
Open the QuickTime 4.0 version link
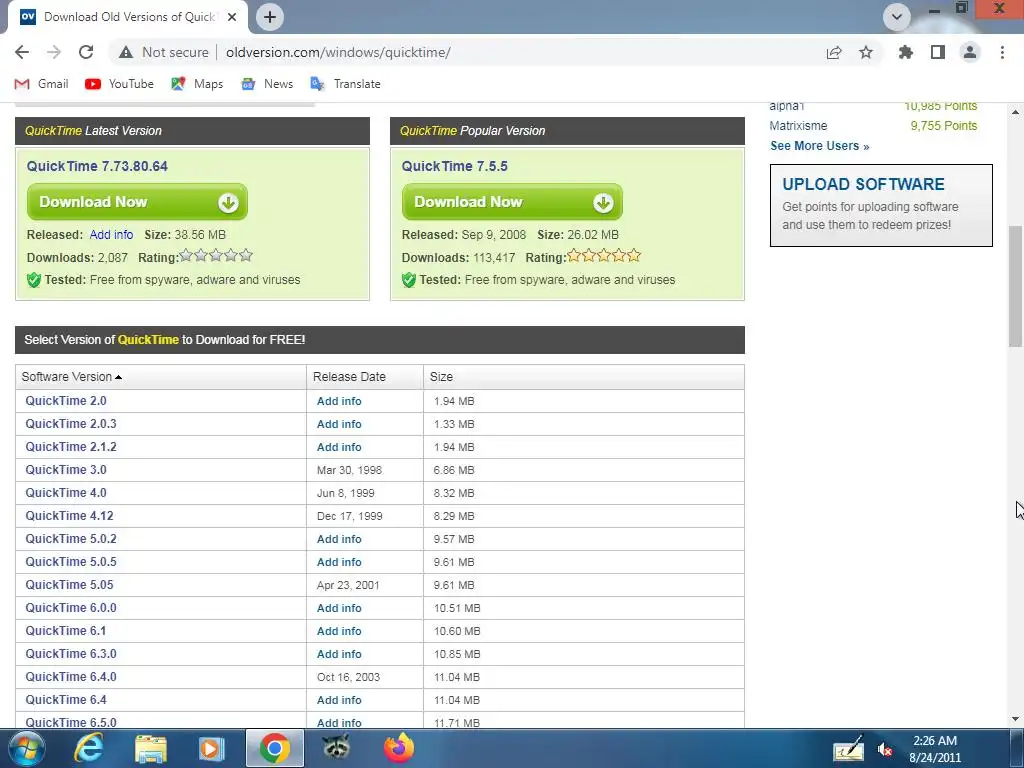66,493
